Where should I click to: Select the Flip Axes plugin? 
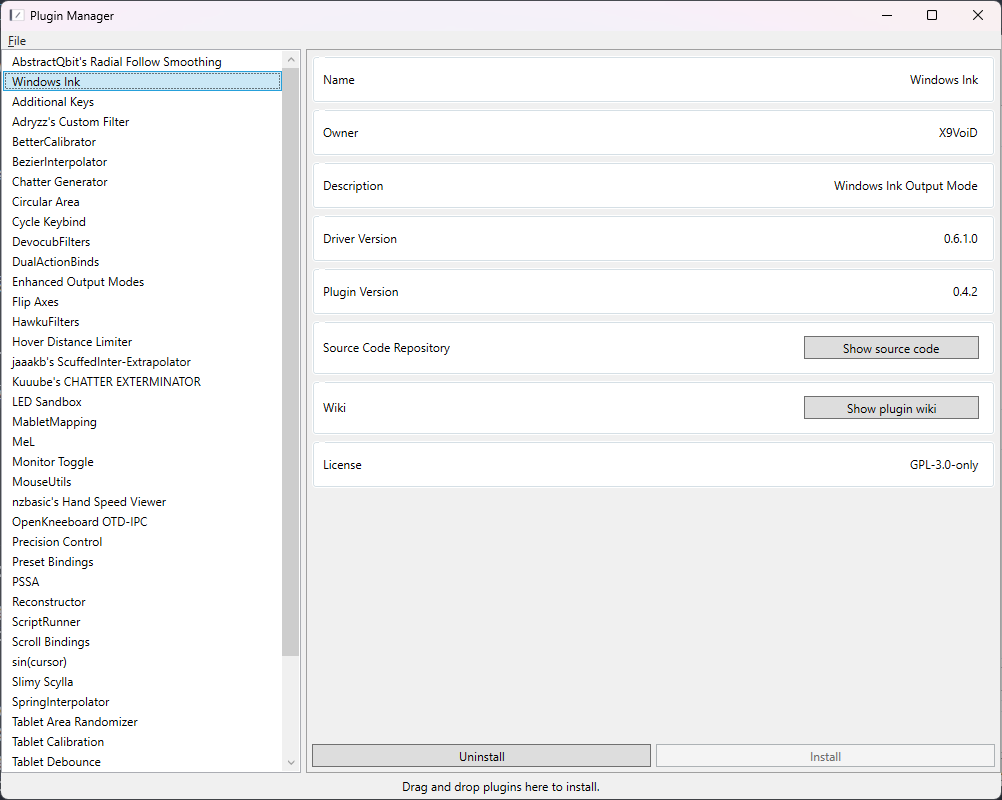pyautogui.click(x=34, y=301)
